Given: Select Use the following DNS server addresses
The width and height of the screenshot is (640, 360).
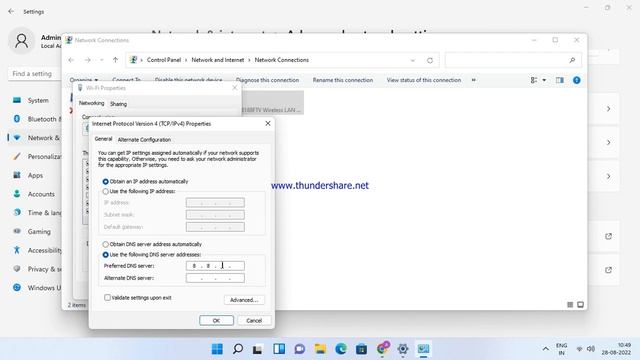Looking at the screenshot, I should pyautogui.click(x=106, y=255).
